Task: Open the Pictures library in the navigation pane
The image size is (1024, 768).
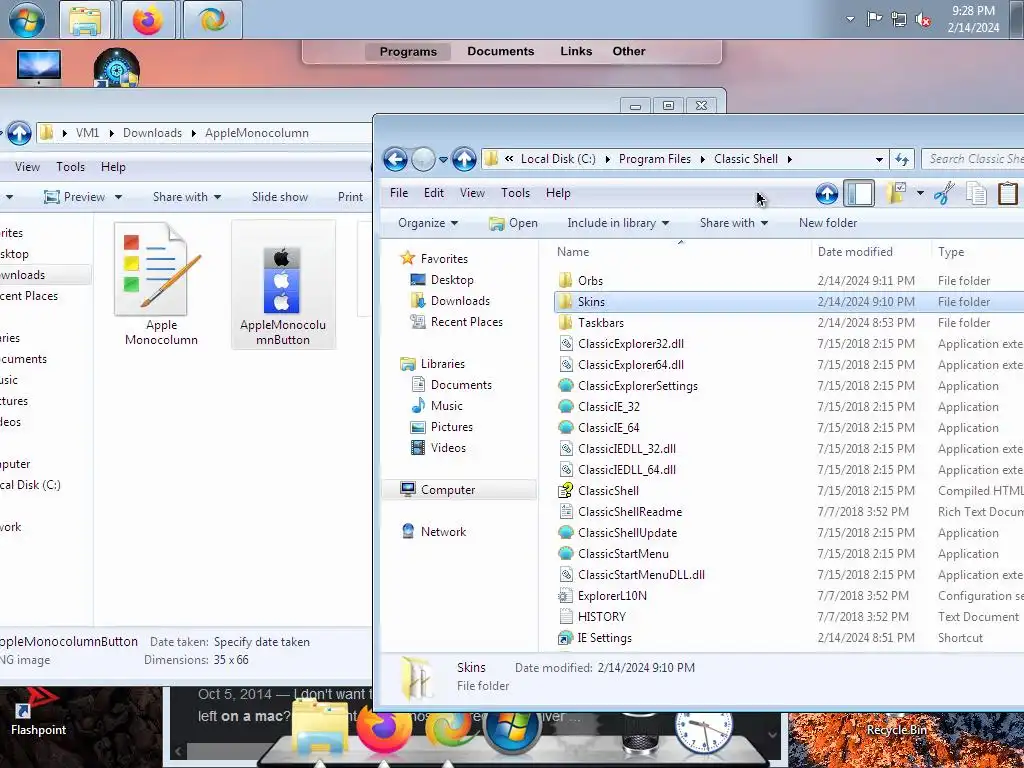Action: (451, 427)
